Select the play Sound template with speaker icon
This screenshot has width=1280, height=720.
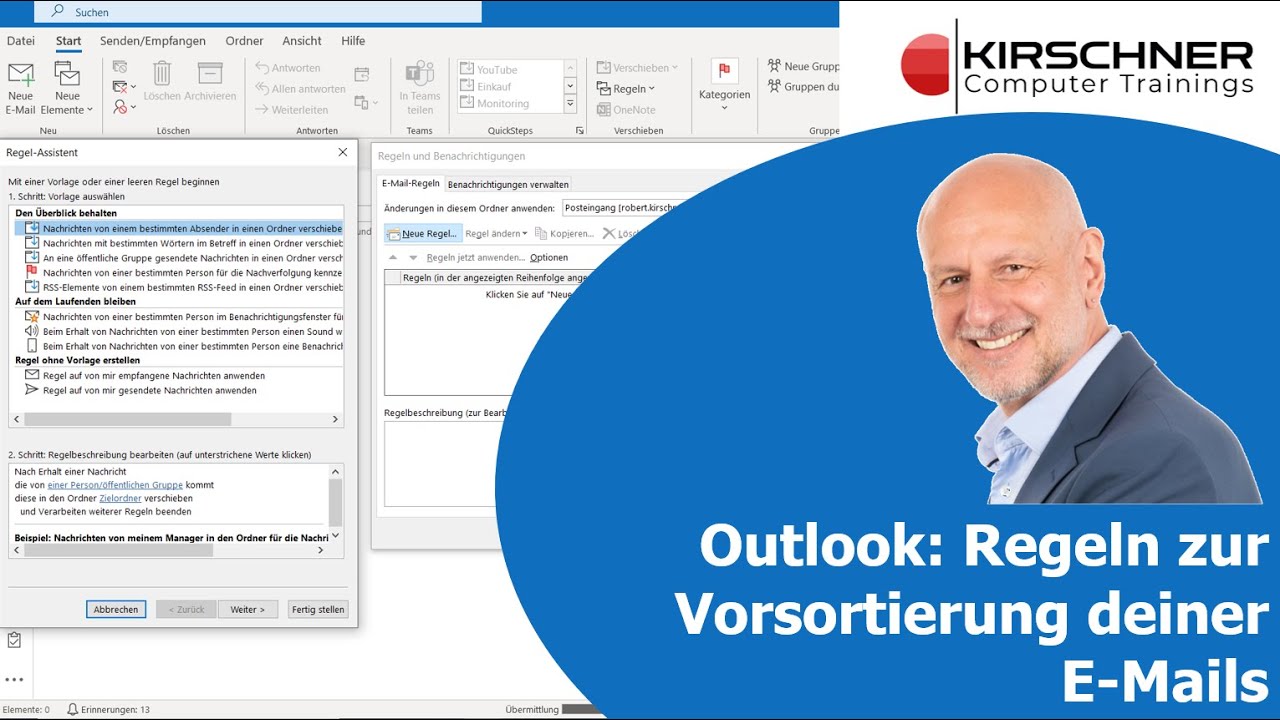pyautogui.click(x=180, y=331)
